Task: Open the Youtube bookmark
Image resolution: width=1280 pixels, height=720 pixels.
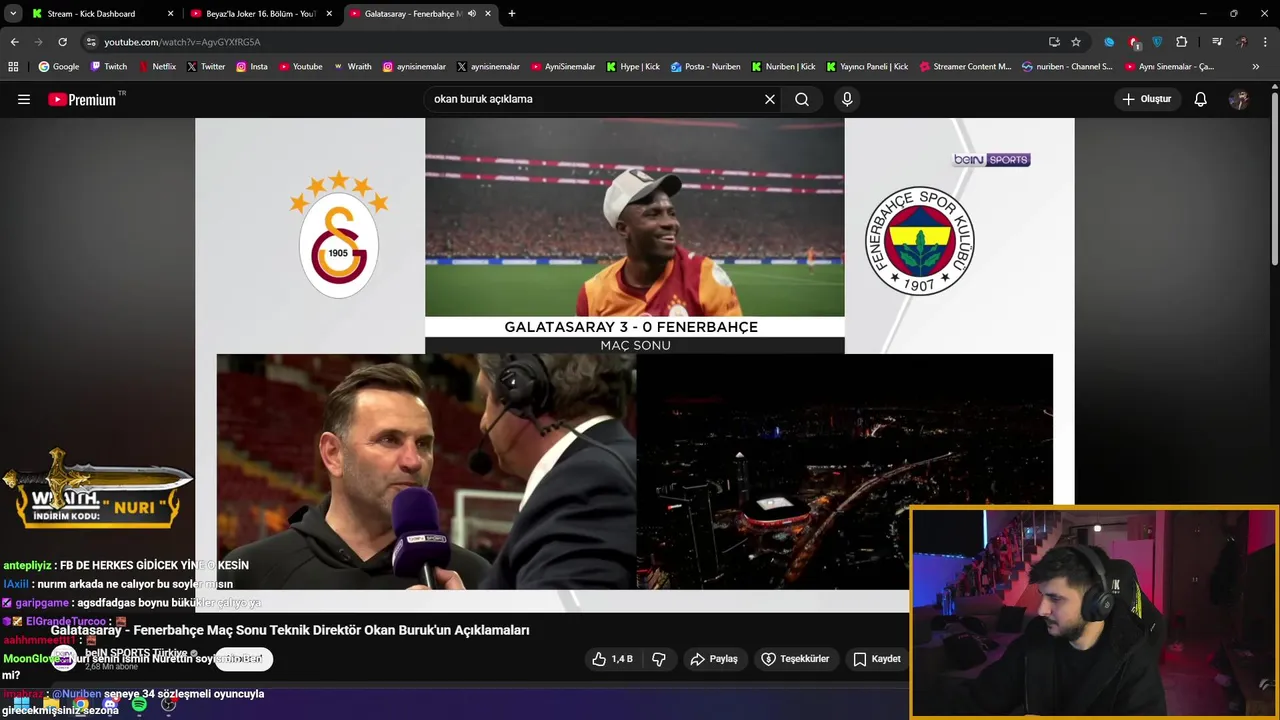Action: [x=301, y=67]
